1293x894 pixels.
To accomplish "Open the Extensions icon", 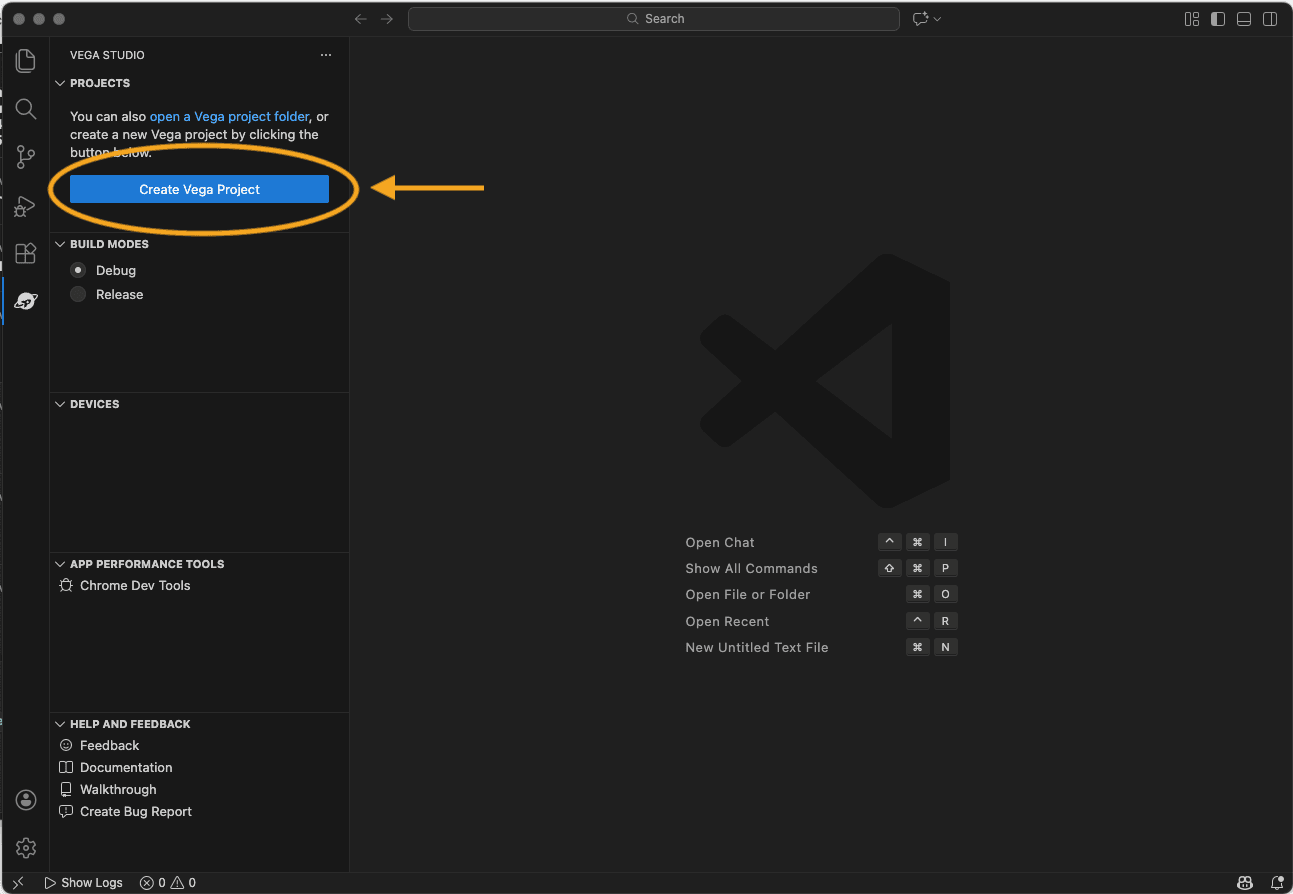I will point(25,253).
